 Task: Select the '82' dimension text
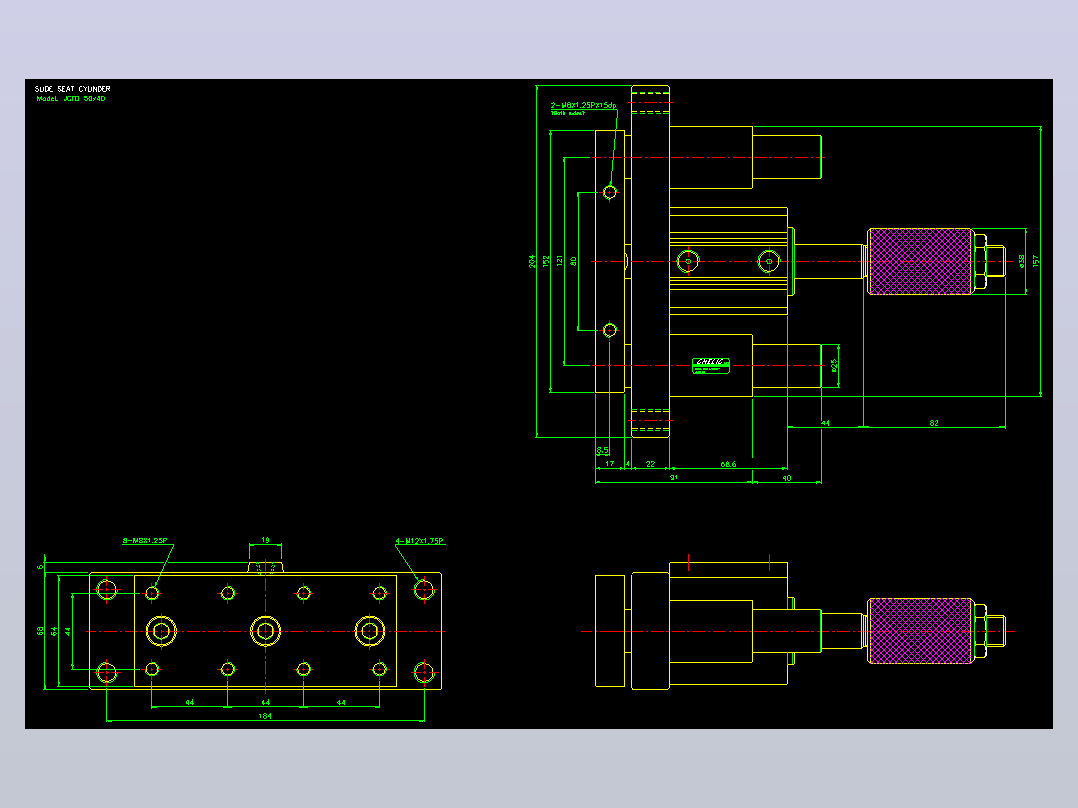(x=934, y=423)
